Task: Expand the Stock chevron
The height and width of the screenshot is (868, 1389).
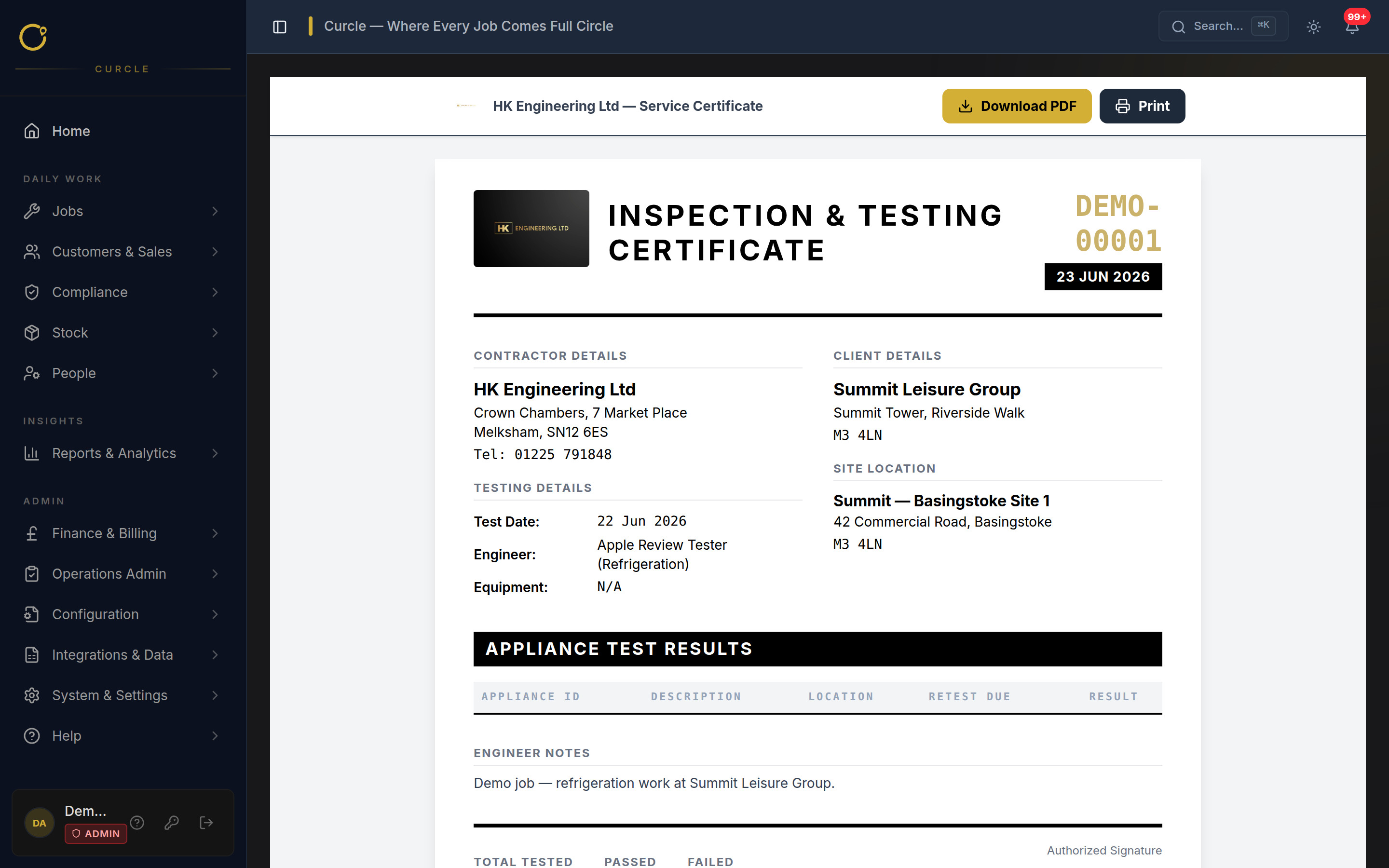Action: pos(215,332)
